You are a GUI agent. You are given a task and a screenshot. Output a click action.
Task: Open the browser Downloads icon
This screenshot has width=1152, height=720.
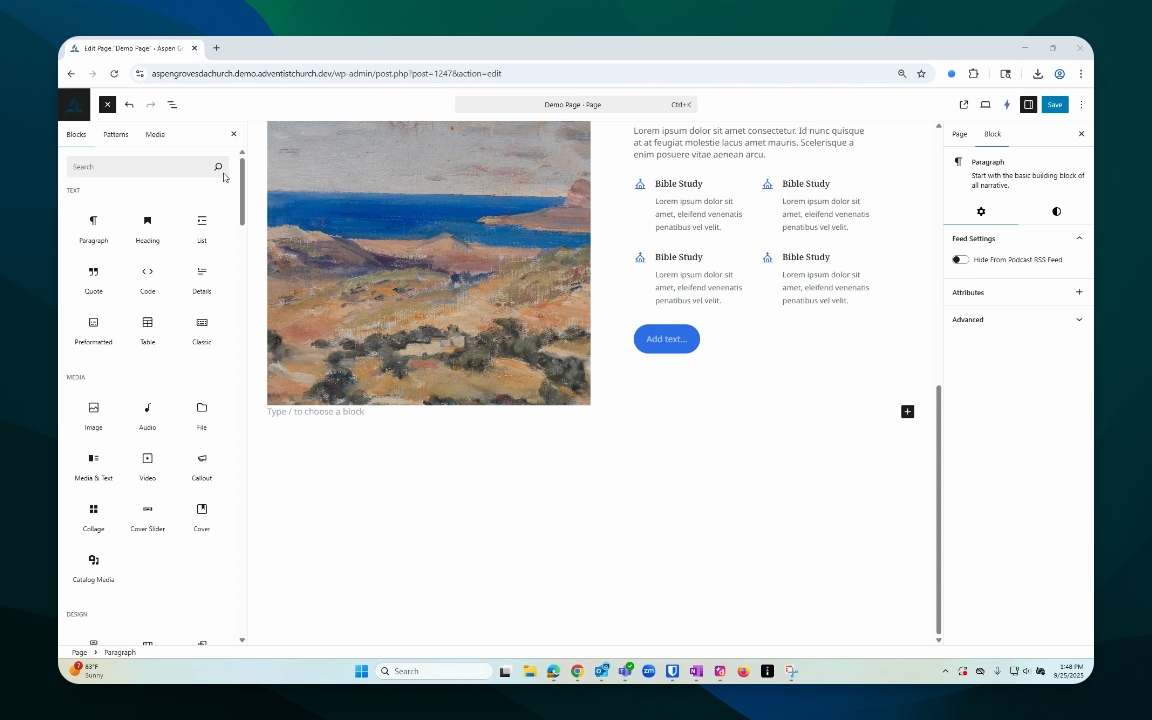[x=1037, y=73]
